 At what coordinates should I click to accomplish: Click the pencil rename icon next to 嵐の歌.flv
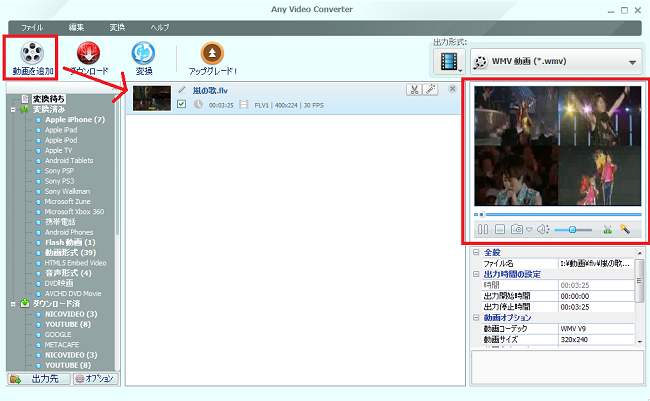click(x=182, y=90)
